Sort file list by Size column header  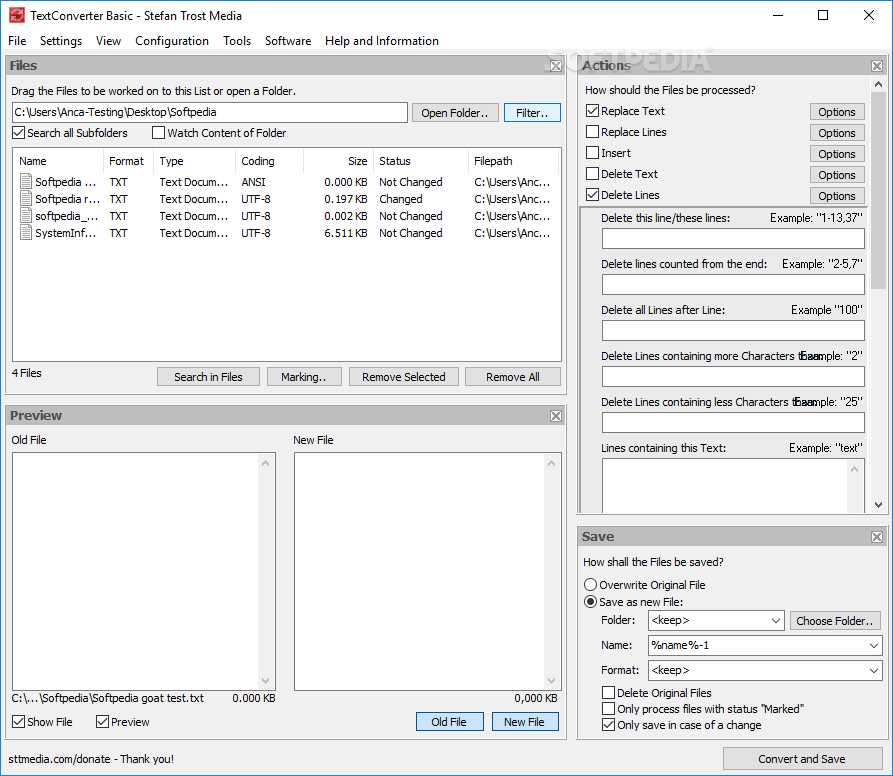coord(339,161)
